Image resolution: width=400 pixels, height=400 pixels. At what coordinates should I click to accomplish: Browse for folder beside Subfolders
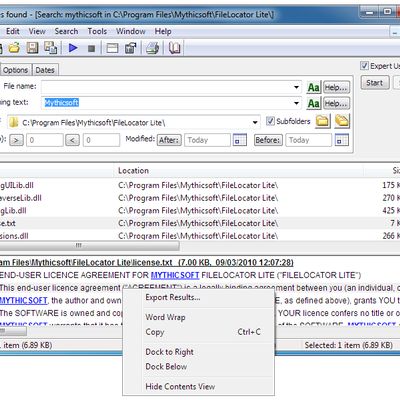coord(323,121)
